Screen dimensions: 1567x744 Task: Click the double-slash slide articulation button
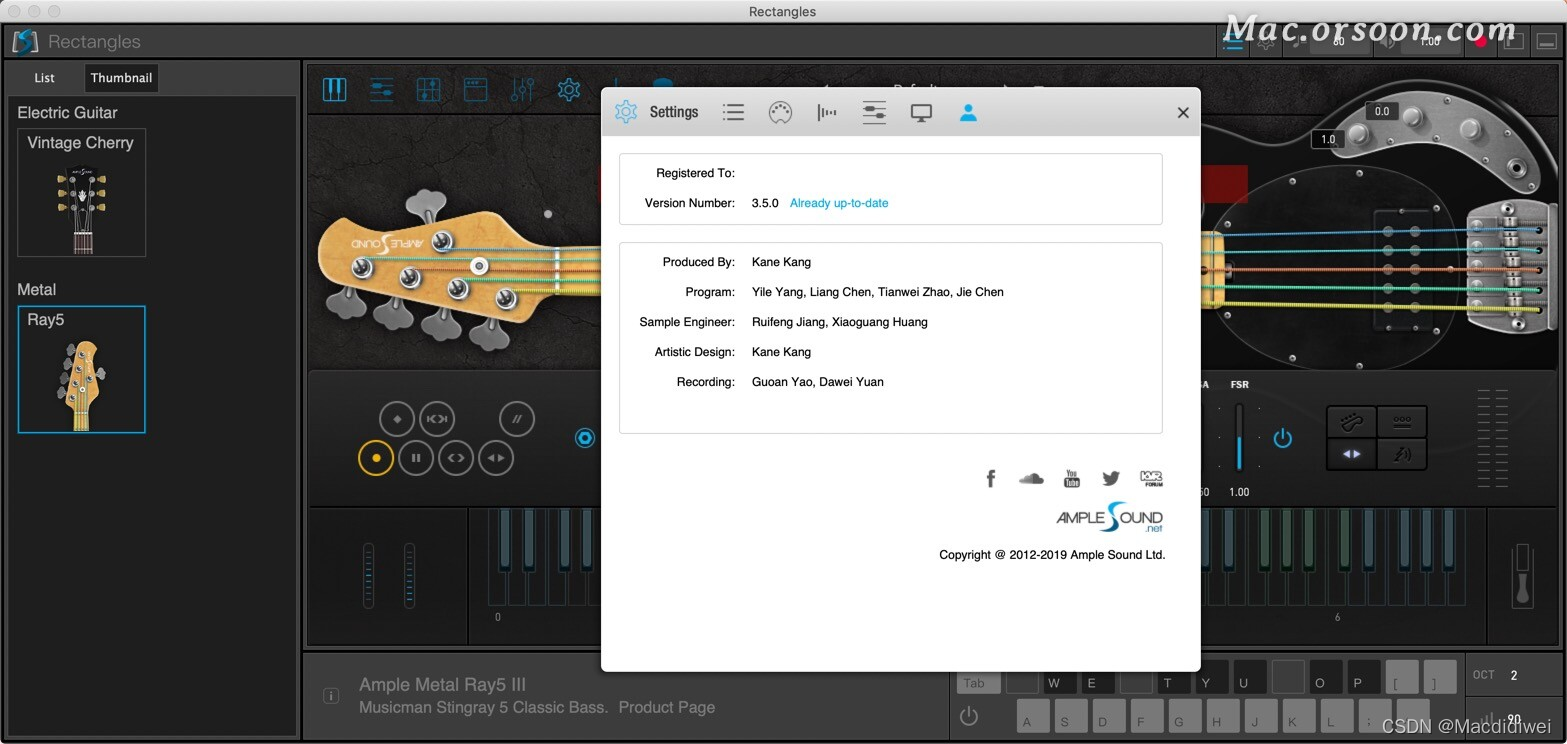(517, 419)
